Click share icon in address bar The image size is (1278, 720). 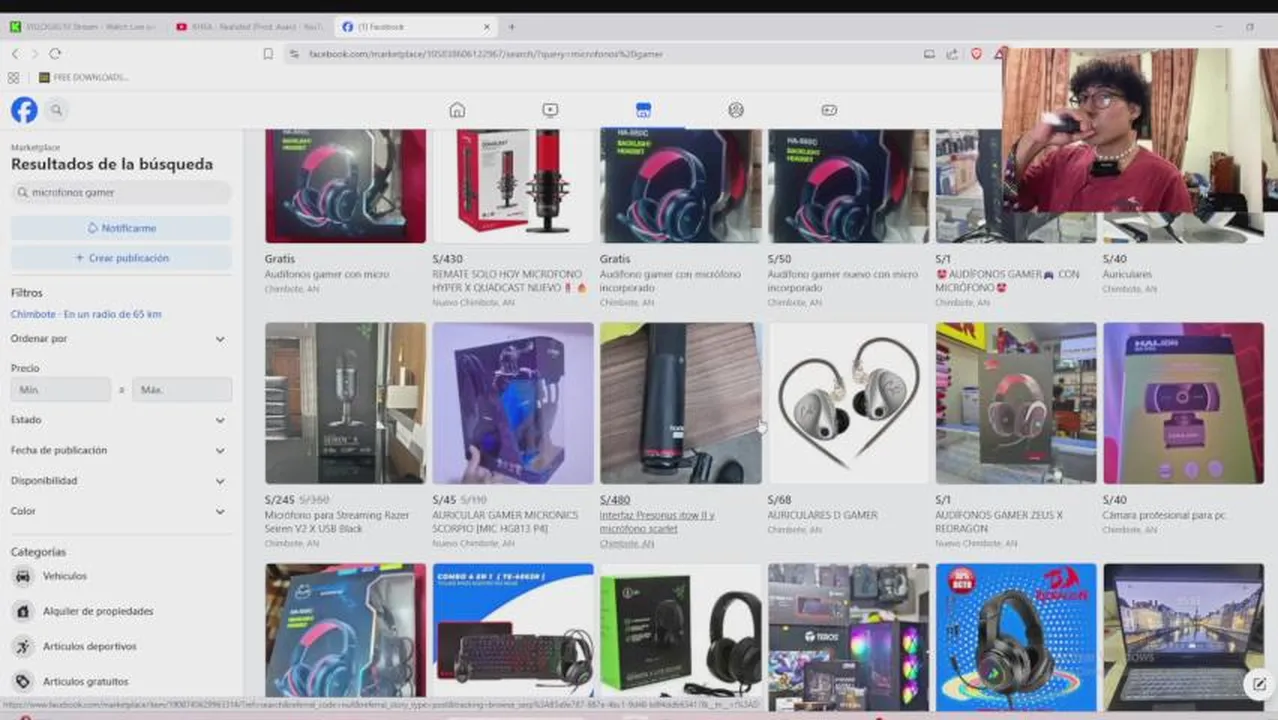[952, 54]
